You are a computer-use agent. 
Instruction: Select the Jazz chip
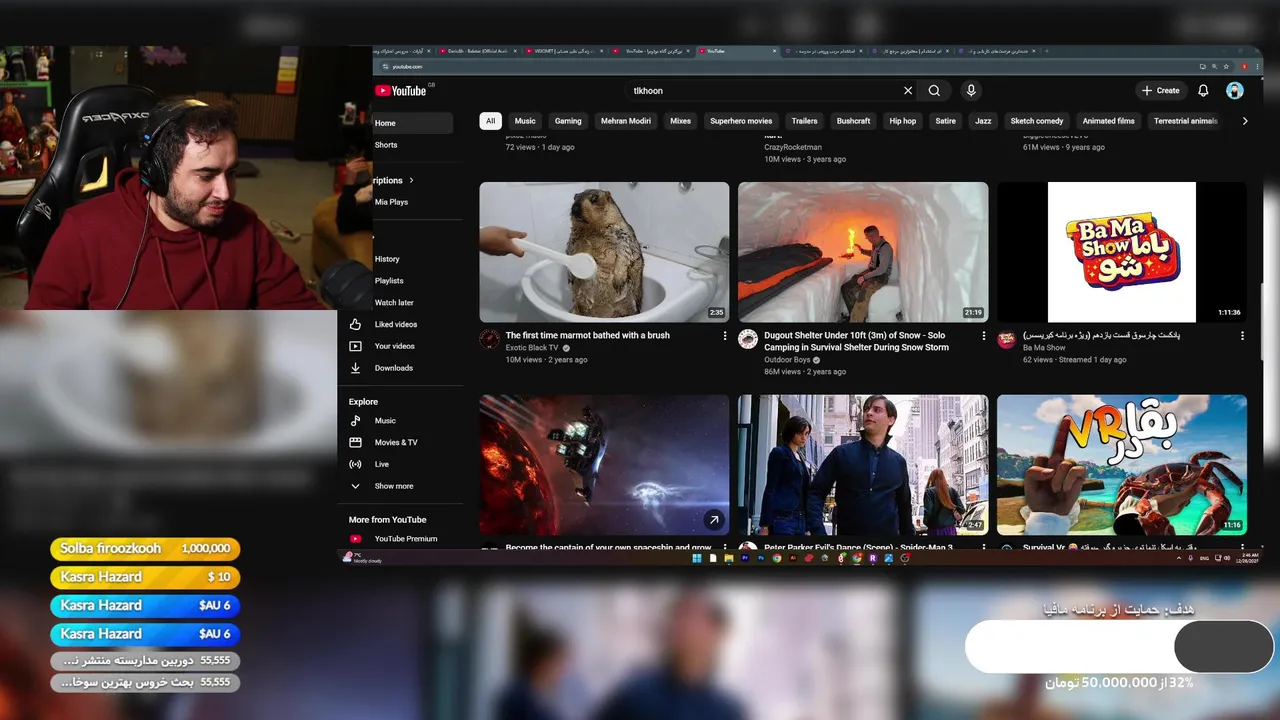coord(983,121)
